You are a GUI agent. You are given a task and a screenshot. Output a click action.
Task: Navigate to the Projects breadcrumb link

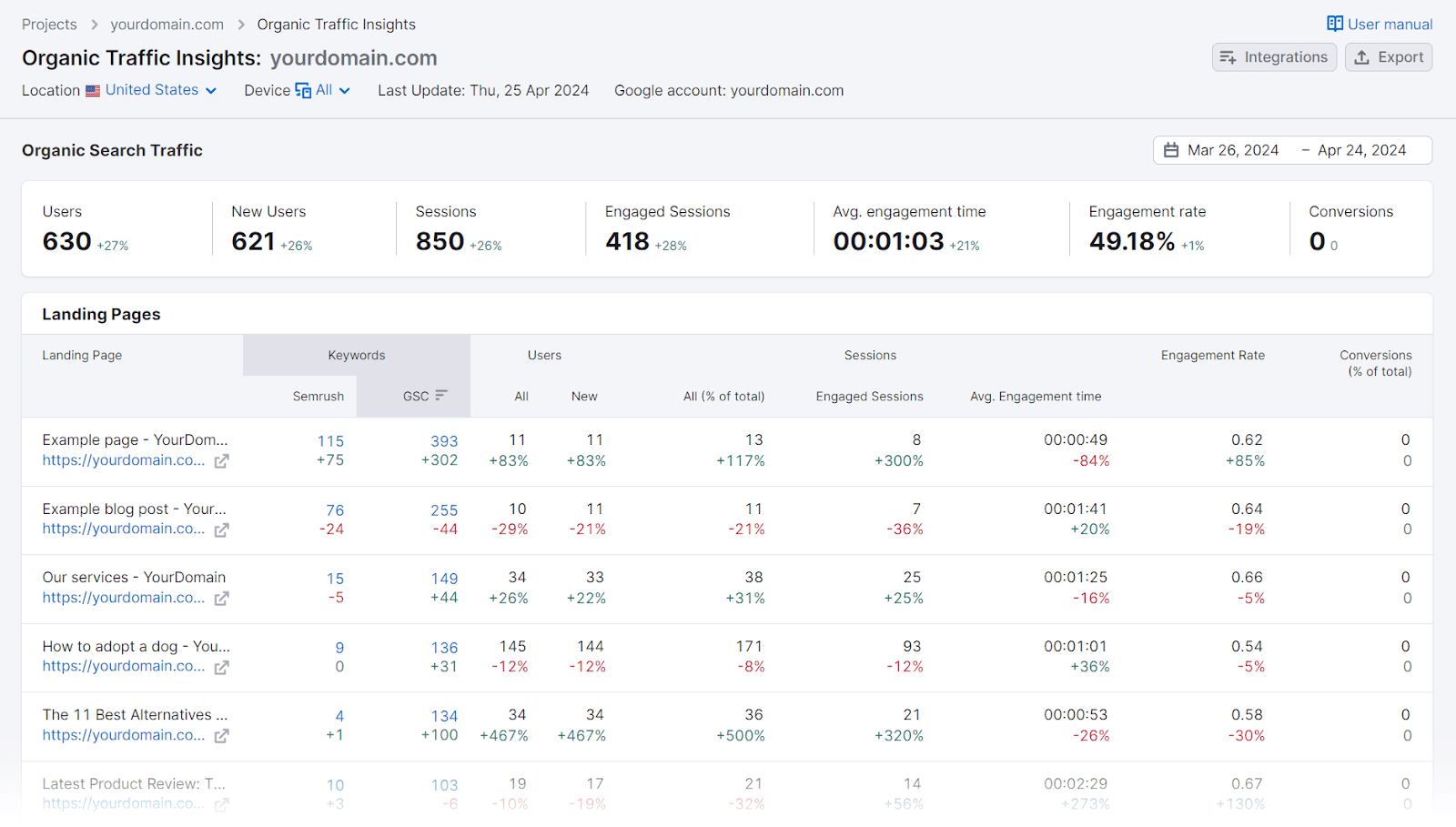tap(49, 24)
